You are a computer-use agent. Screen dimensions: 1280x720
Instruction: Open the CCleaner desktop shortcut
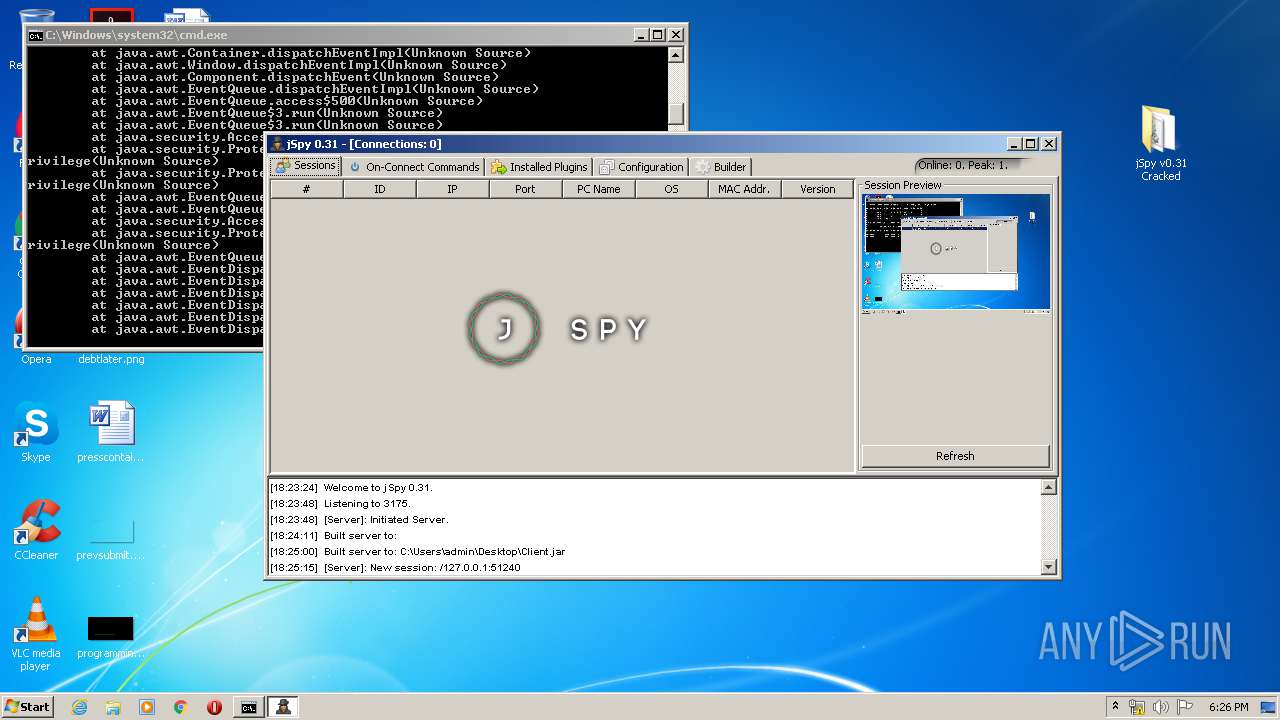click(x=36, y=530)
